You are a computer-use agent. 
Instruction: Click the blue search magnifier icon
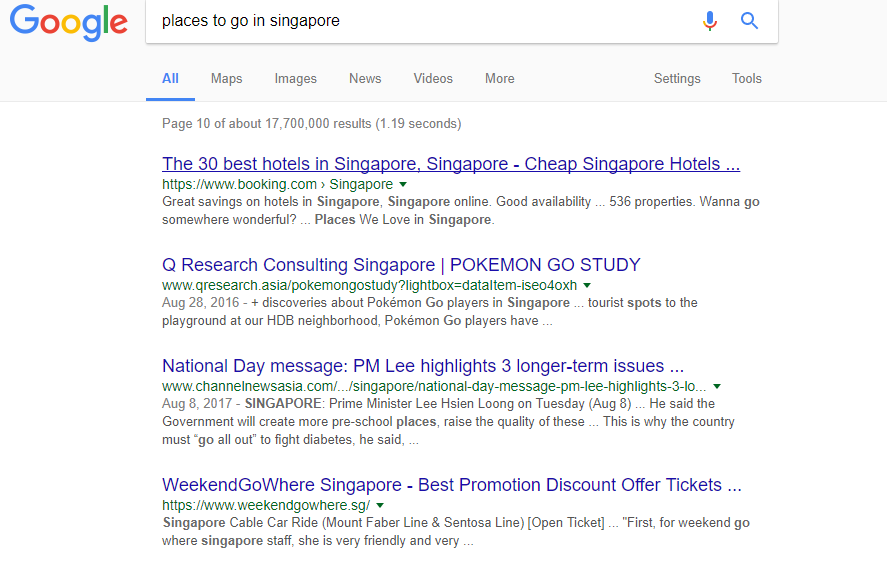(x=750, y=21)
